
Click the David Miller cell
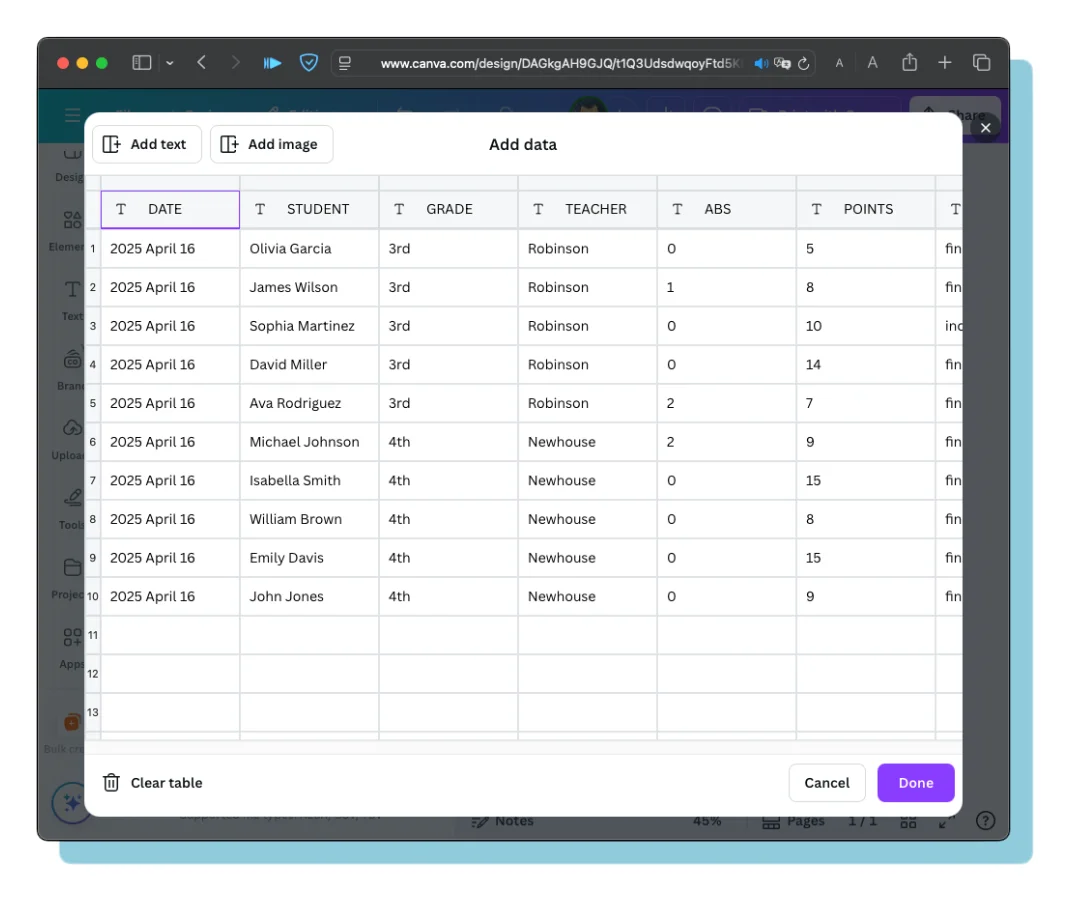309,365
